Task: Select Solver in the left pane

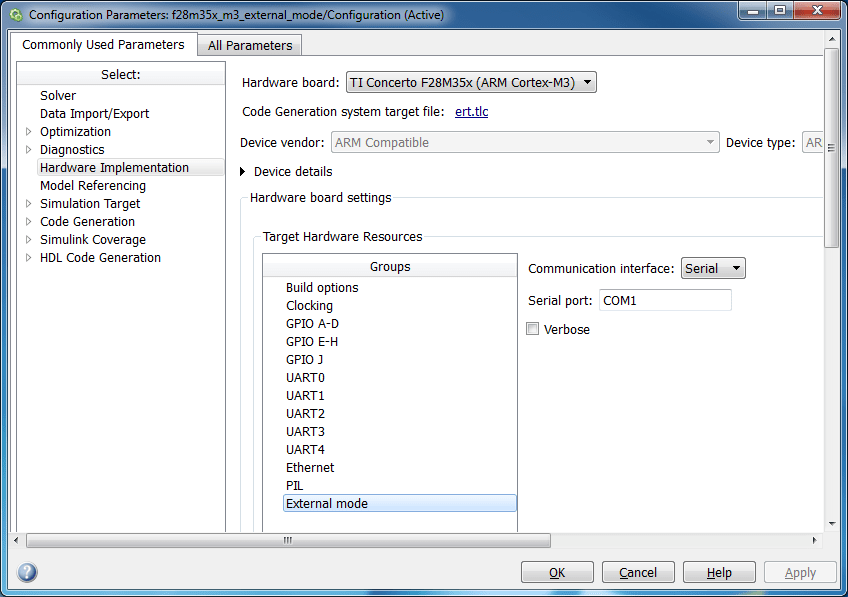Action: point(58,96)
